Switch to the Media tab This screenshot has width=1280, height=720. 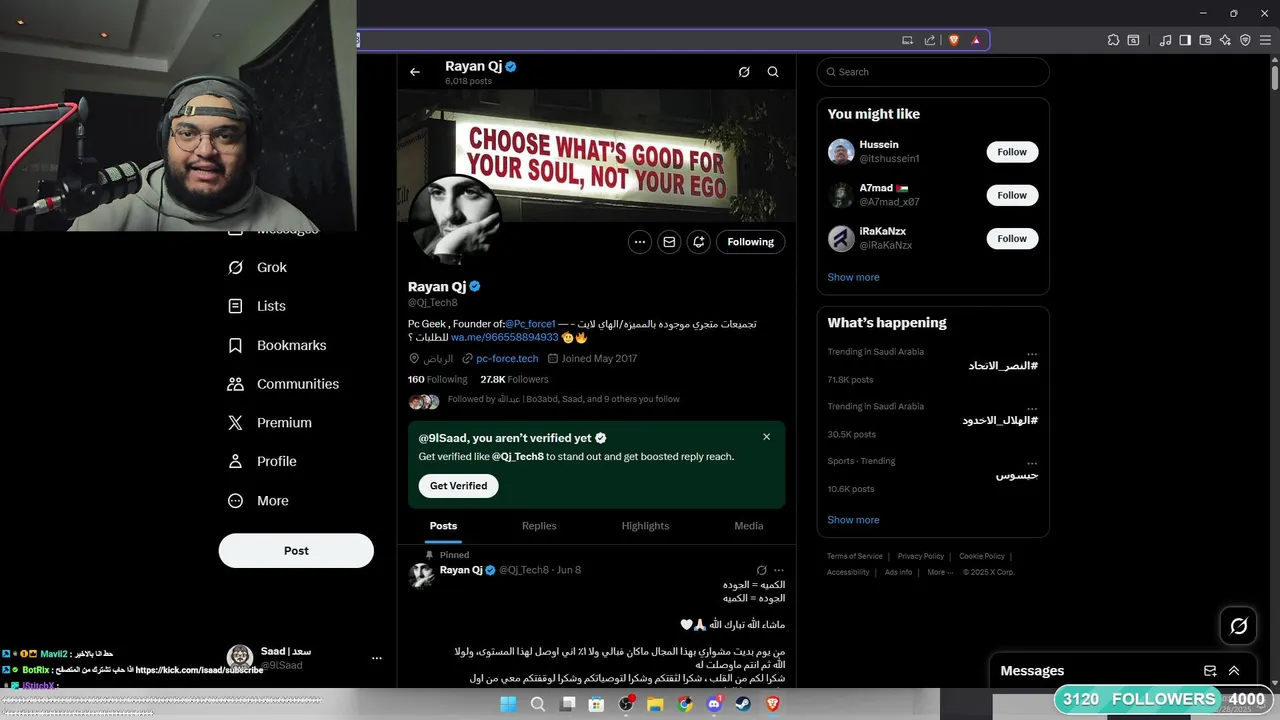749,526
